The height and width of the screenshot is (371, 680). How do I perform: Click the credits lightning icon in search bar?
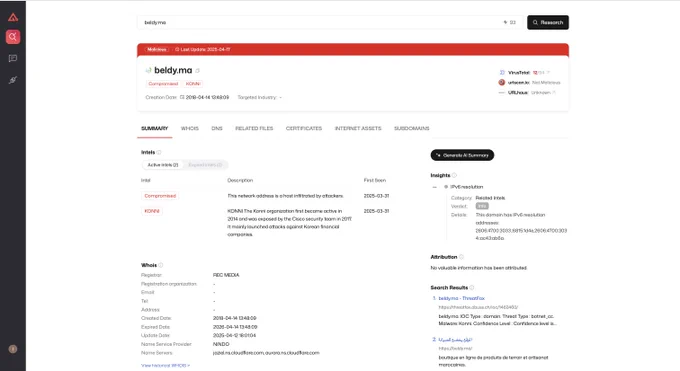pyautogui.click(x=505, y=22)
